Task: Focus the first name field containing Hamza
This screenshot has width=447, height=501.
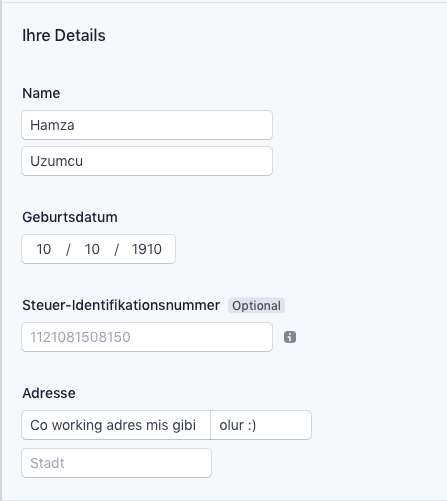Action: (x=147, y=125)
